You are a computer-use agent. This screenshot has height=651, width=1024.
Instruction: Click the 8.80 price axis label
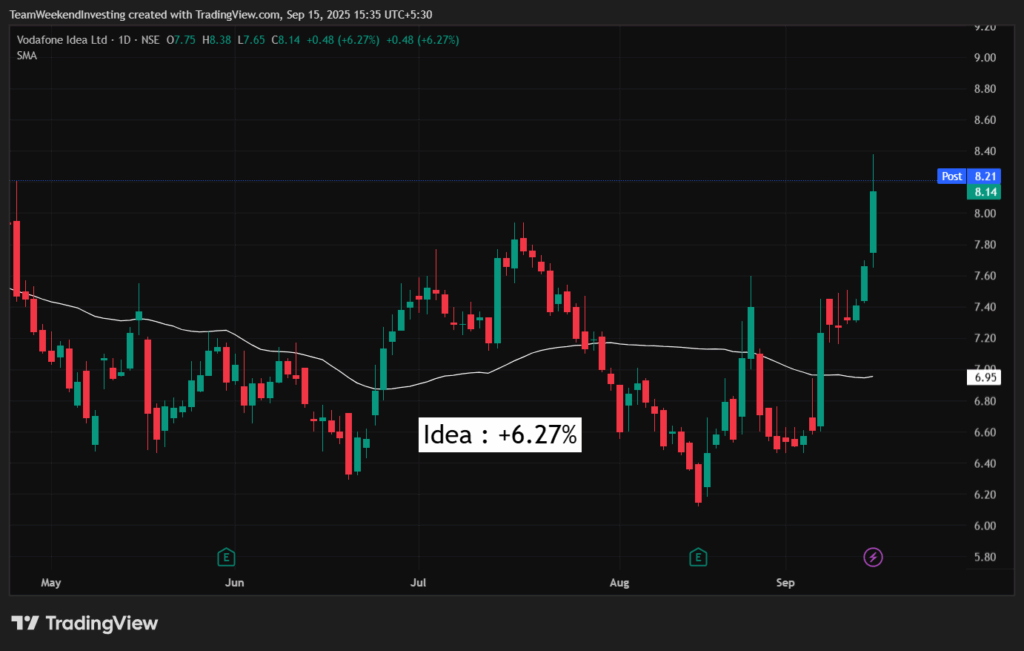985,89
